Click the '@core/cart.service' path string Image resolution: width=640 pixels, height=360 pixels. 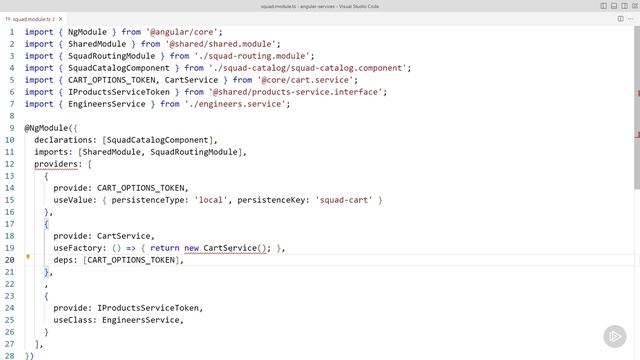click(x=305, y=80)
